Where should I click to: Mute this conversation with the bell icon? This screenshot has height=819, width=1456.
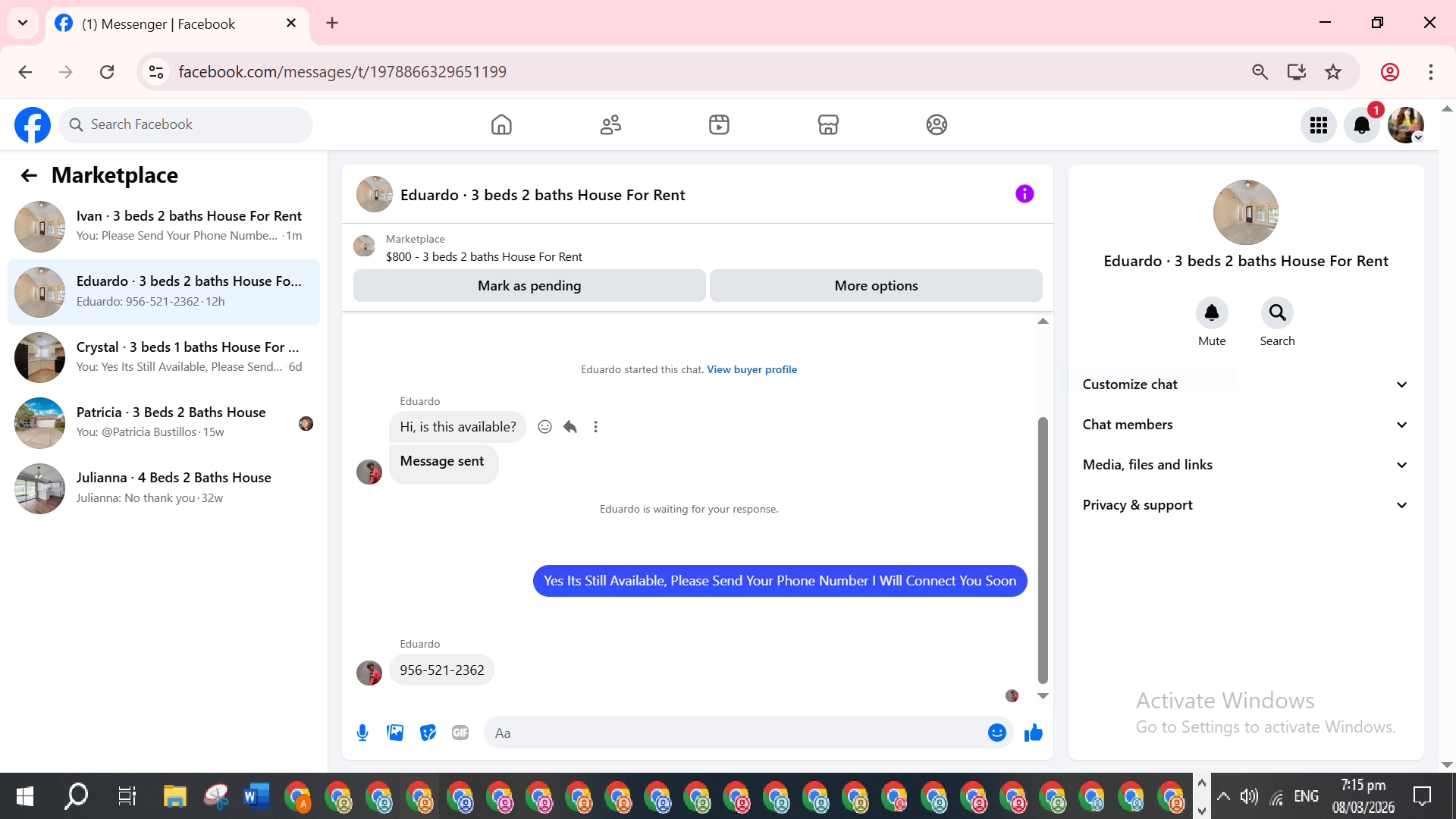(1211, 313)
